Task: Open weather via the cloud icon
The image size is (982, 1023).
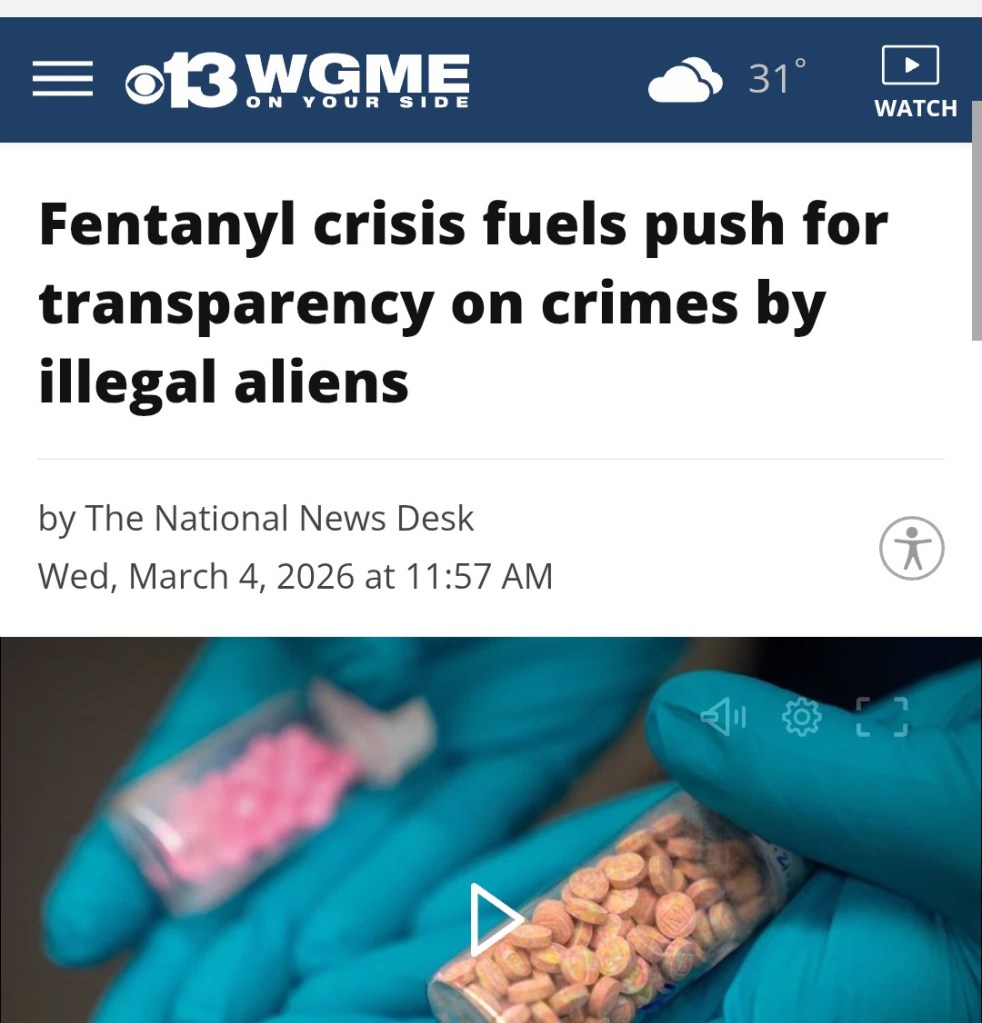Action: point(685,80)
